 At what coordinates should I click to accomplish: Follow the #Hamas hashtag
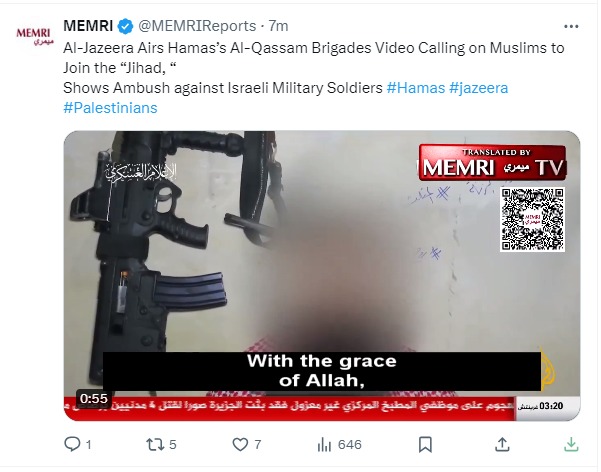click(416, 88)
